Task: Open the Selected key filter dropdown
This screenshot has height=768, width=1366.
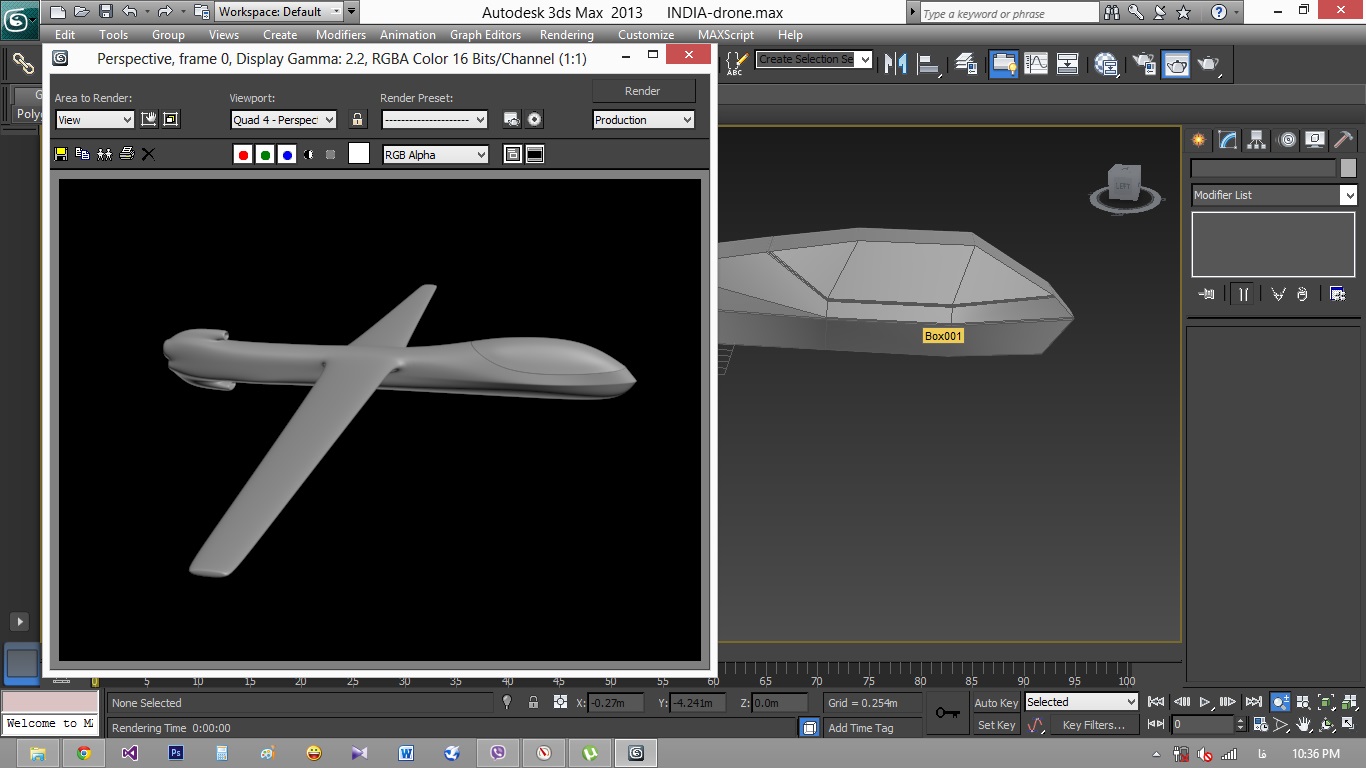Action: click(x=1081, y=702)
